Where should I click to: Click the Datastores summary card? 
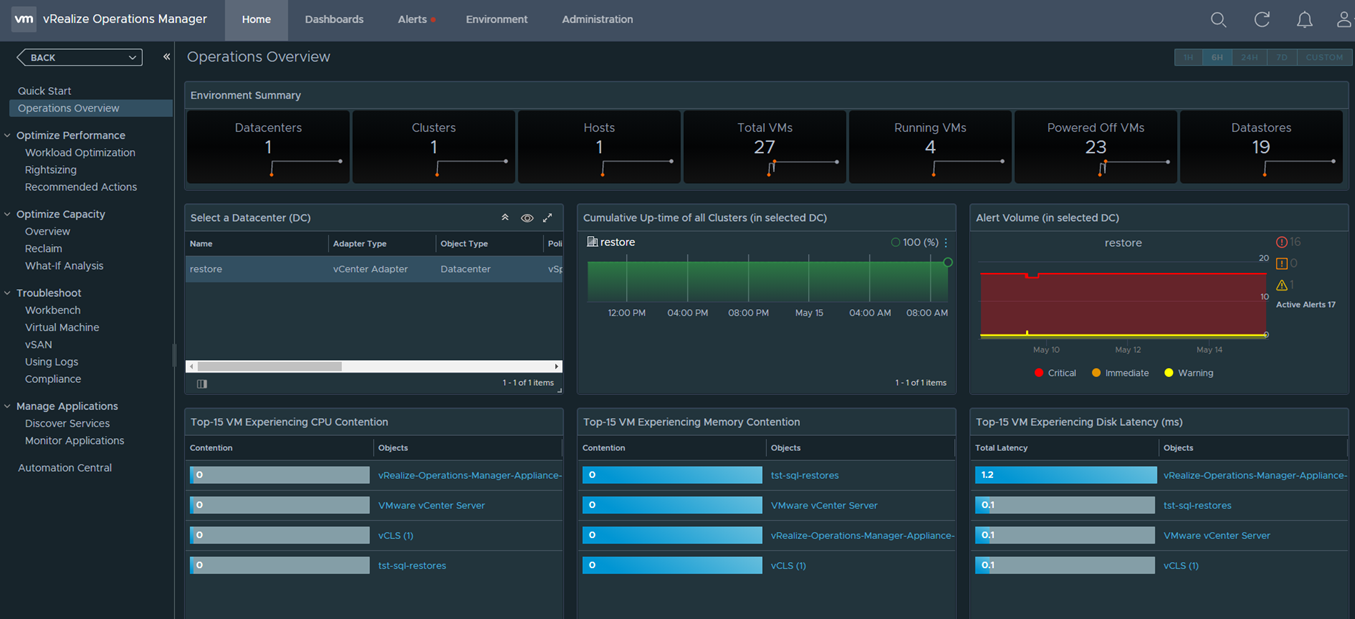click(1261, 146)
